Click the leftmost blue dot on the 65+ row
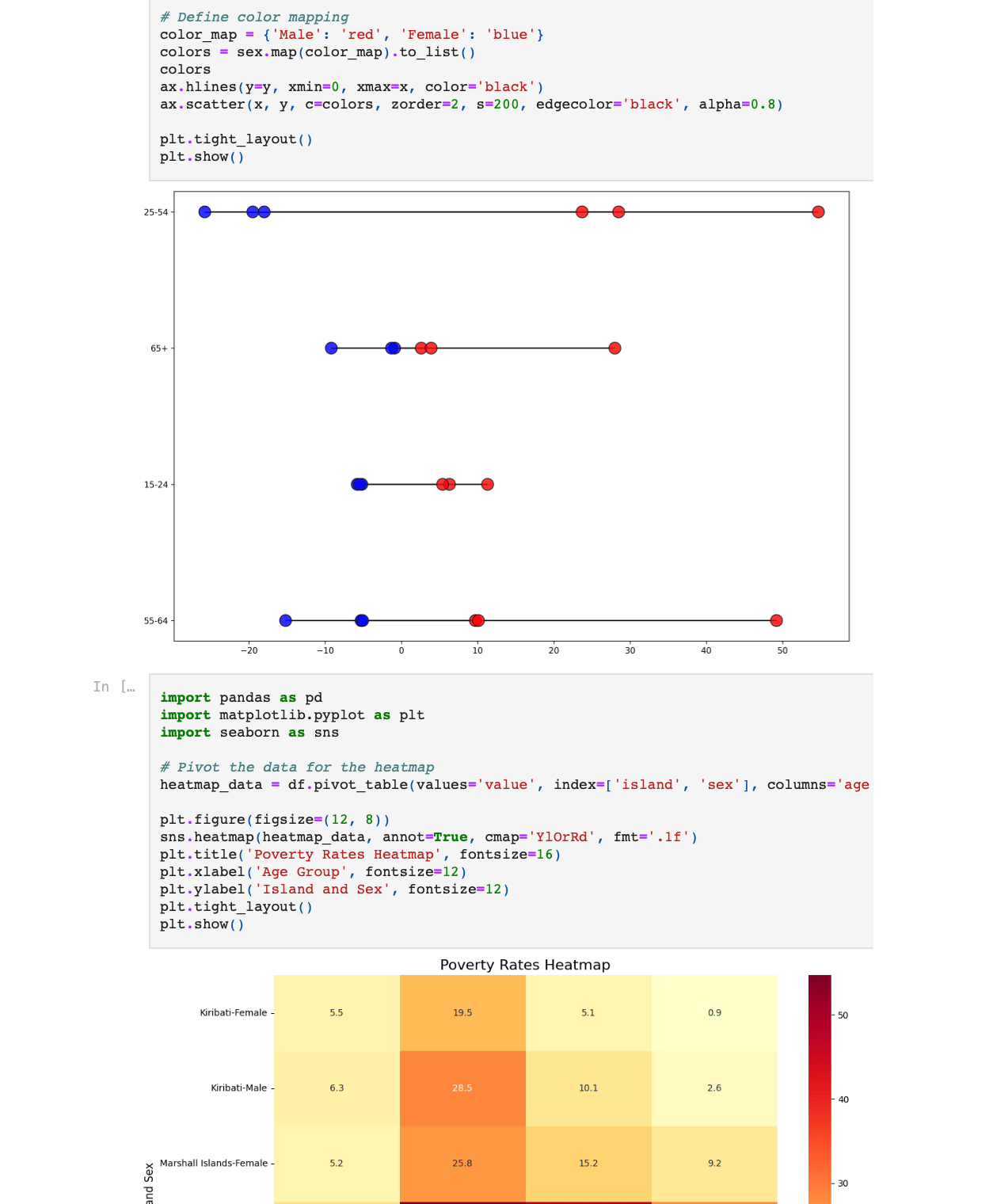The image size is (993, 1204). click(x=331, y=349)
